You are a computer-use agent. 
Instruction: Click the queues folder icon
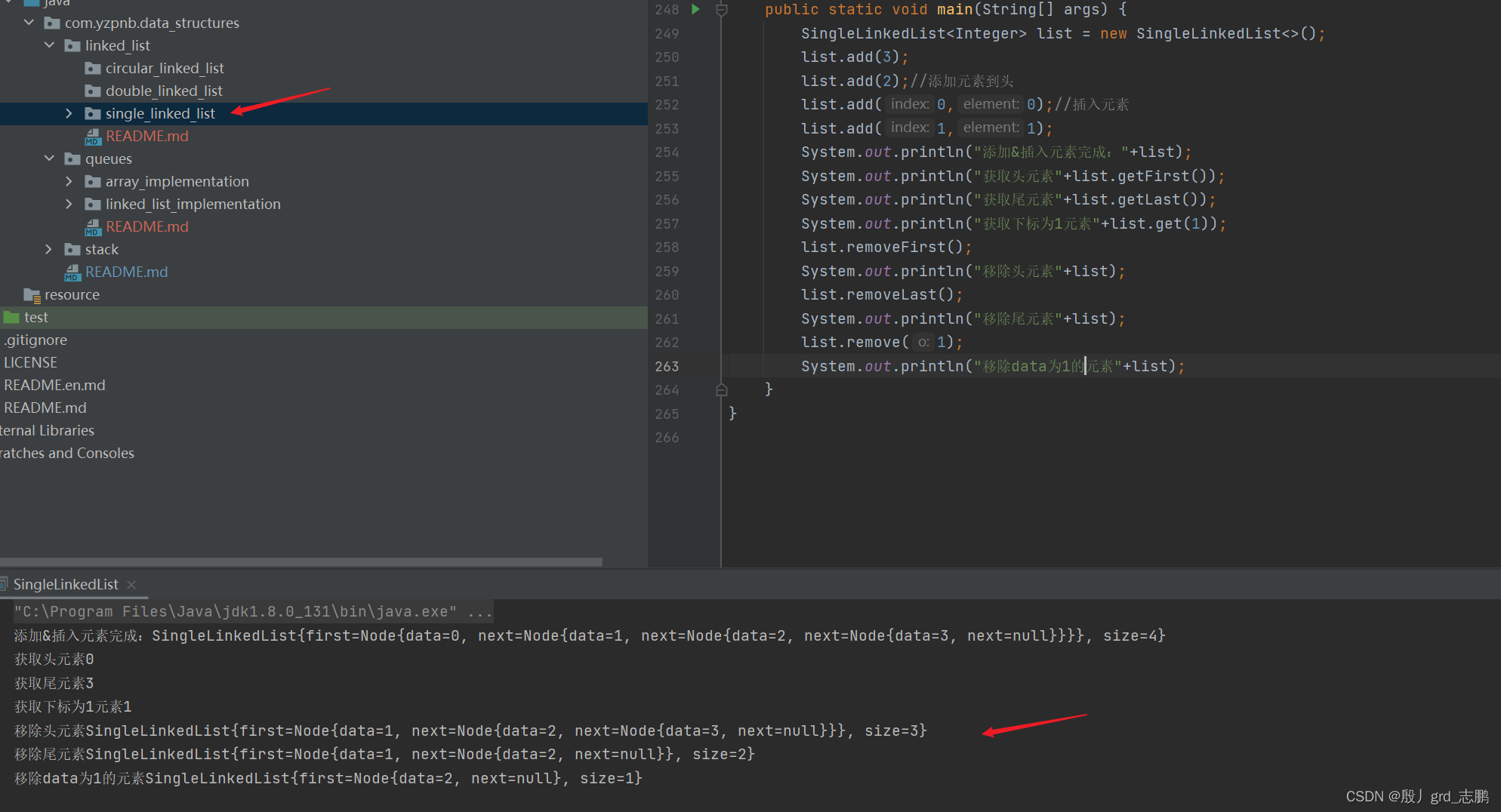pos(72,159)
